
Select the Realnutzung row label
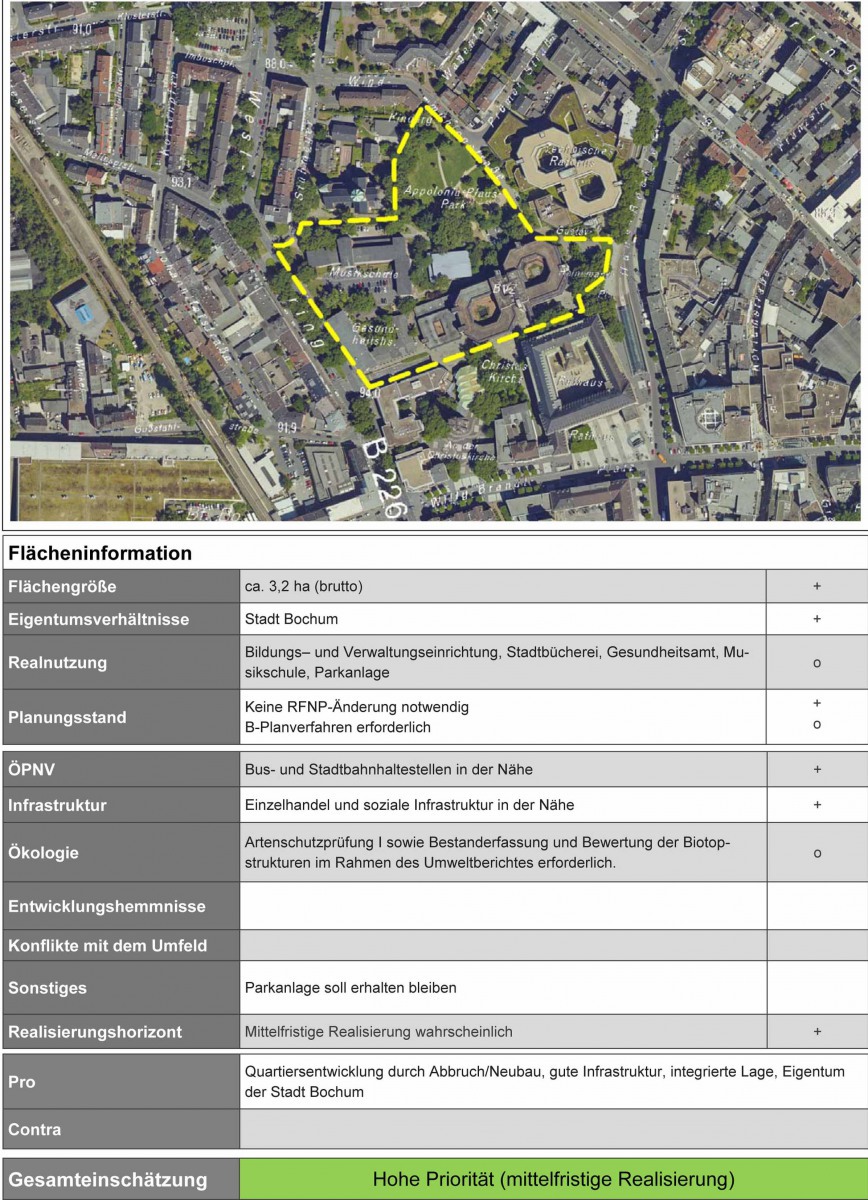57,662
